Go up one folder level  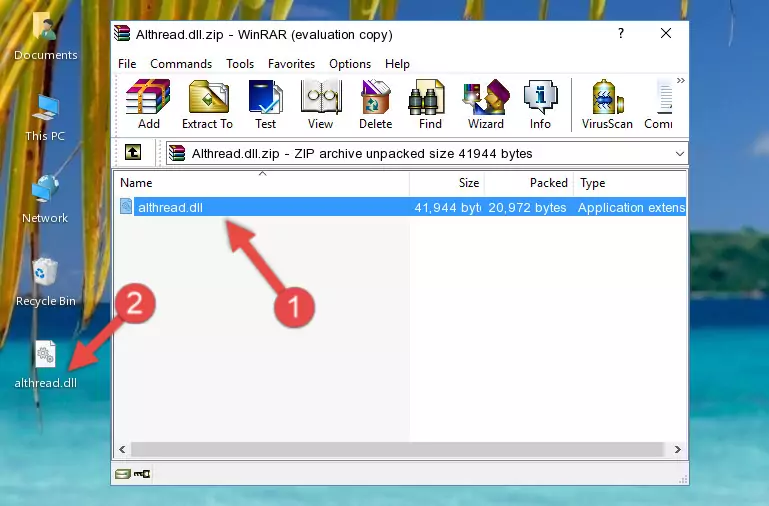pyautogui.click(x=133, y=152)
